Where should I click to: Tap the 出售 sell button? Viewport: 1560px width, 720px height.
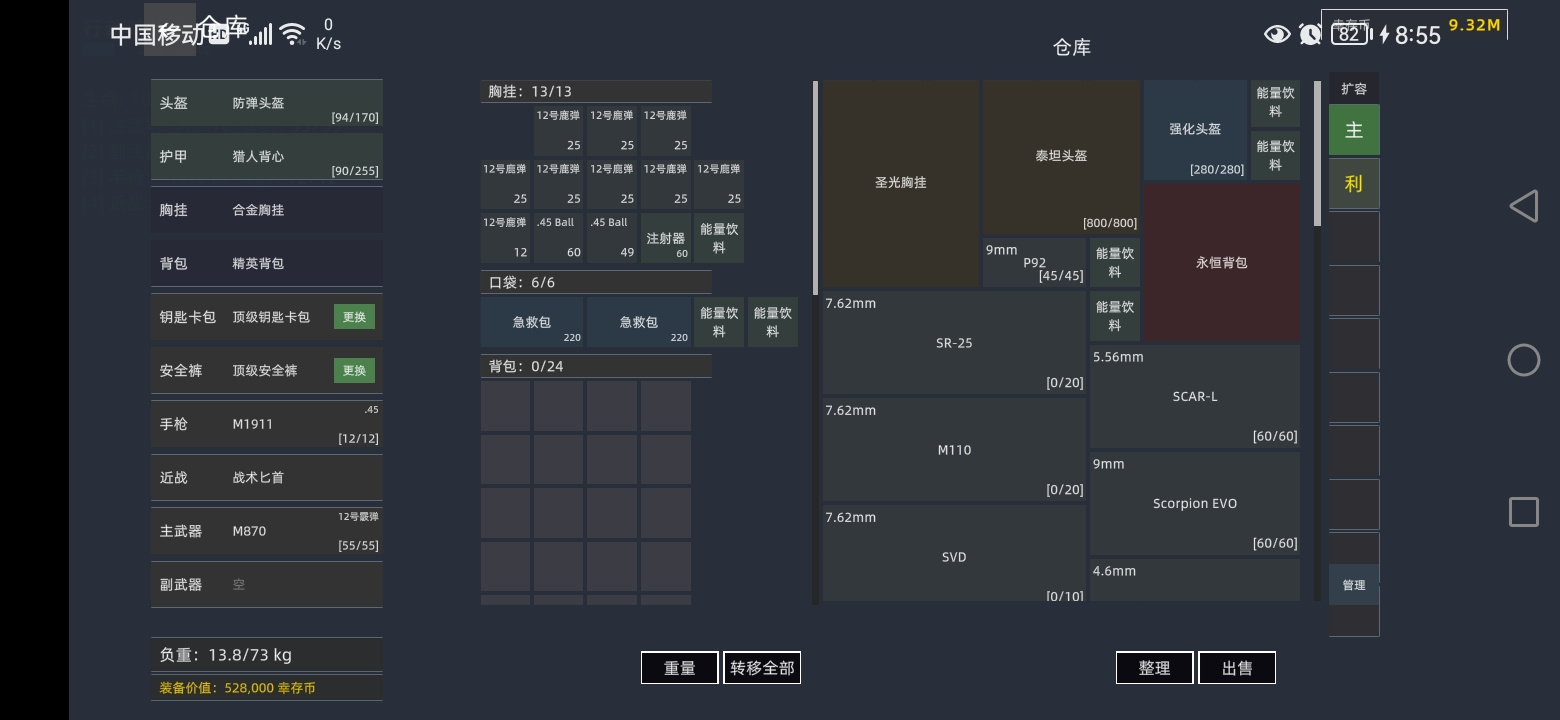point(1237,668)
